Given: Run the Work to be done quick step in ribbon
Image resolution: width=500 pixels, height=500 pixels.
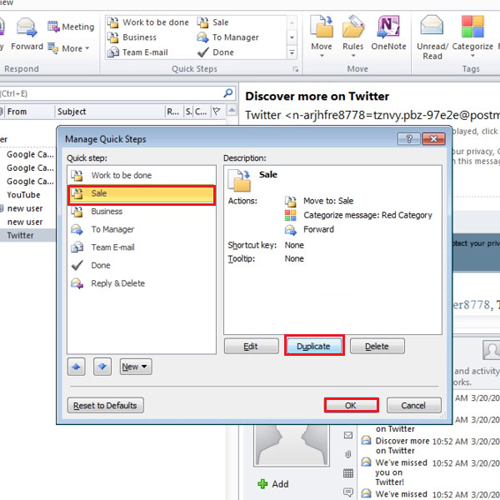Looking at the screenshot, I should click(148, 22).
